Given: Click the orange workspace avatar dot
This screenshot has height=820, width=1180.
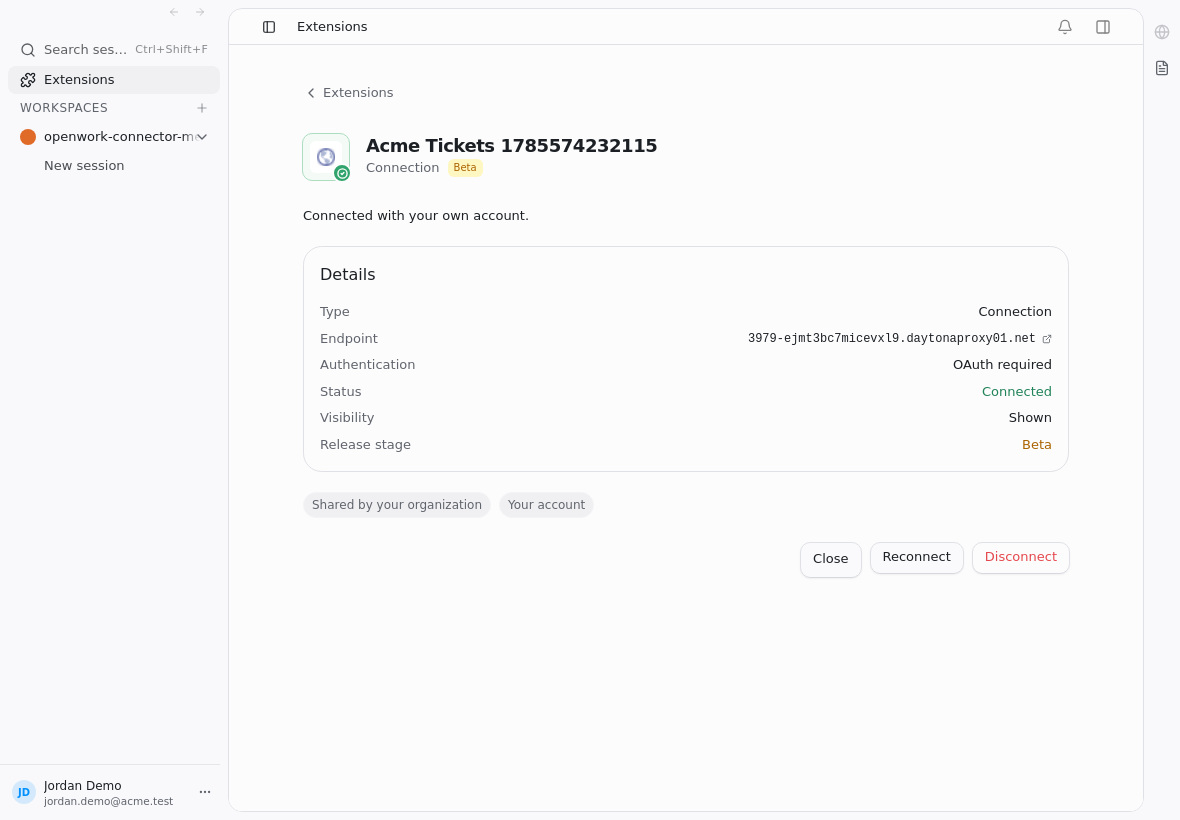Looking at the screenshot, I should 28,137.
